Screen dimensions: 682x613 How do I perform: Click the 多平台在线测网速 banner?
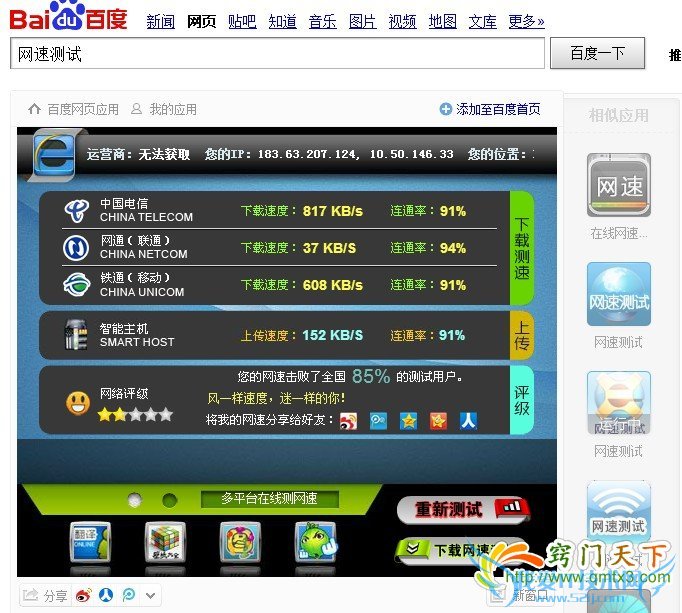(270, 499)
